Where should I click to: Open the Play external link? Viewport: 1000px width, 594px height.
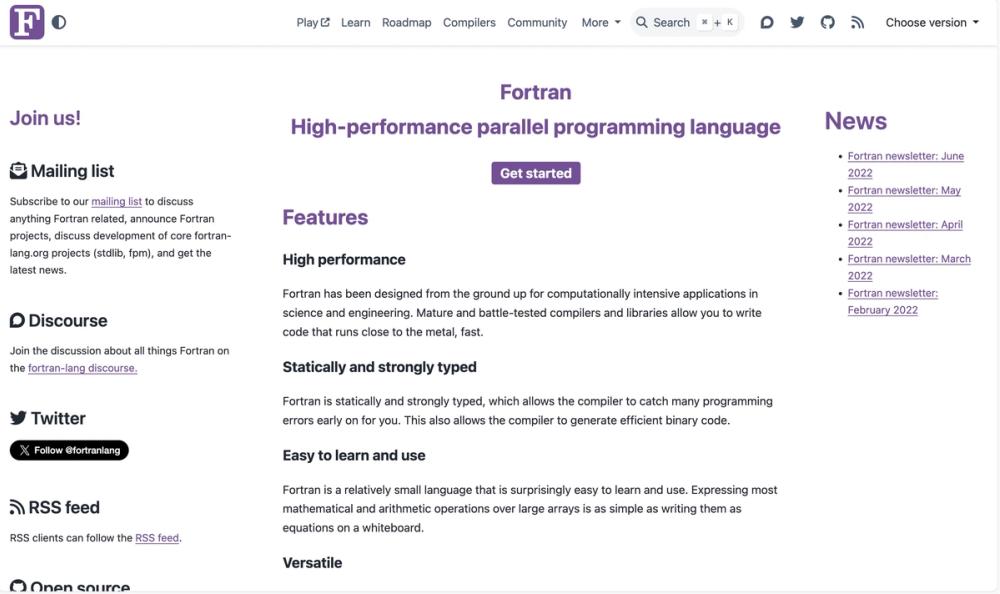click(312, 22)
